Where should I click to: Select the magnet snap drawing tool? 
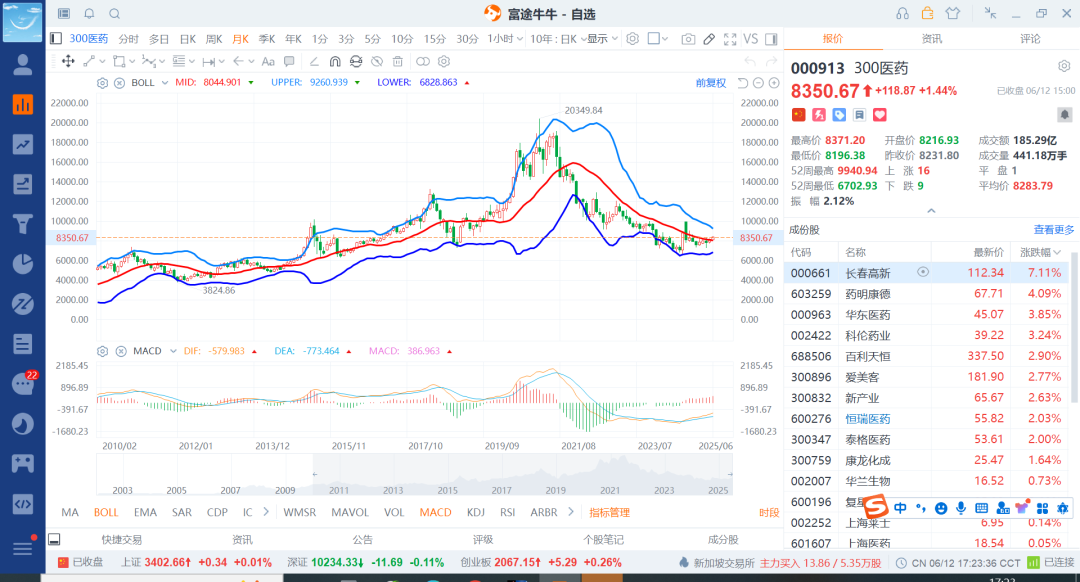point(335,61)
